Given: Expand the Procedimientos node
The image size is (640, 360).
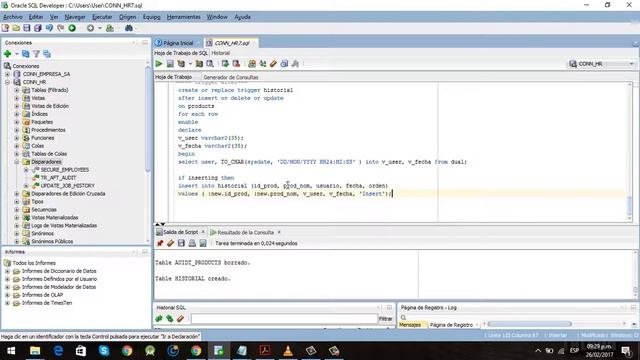Looking at the screenshot, I should [17, 130].
